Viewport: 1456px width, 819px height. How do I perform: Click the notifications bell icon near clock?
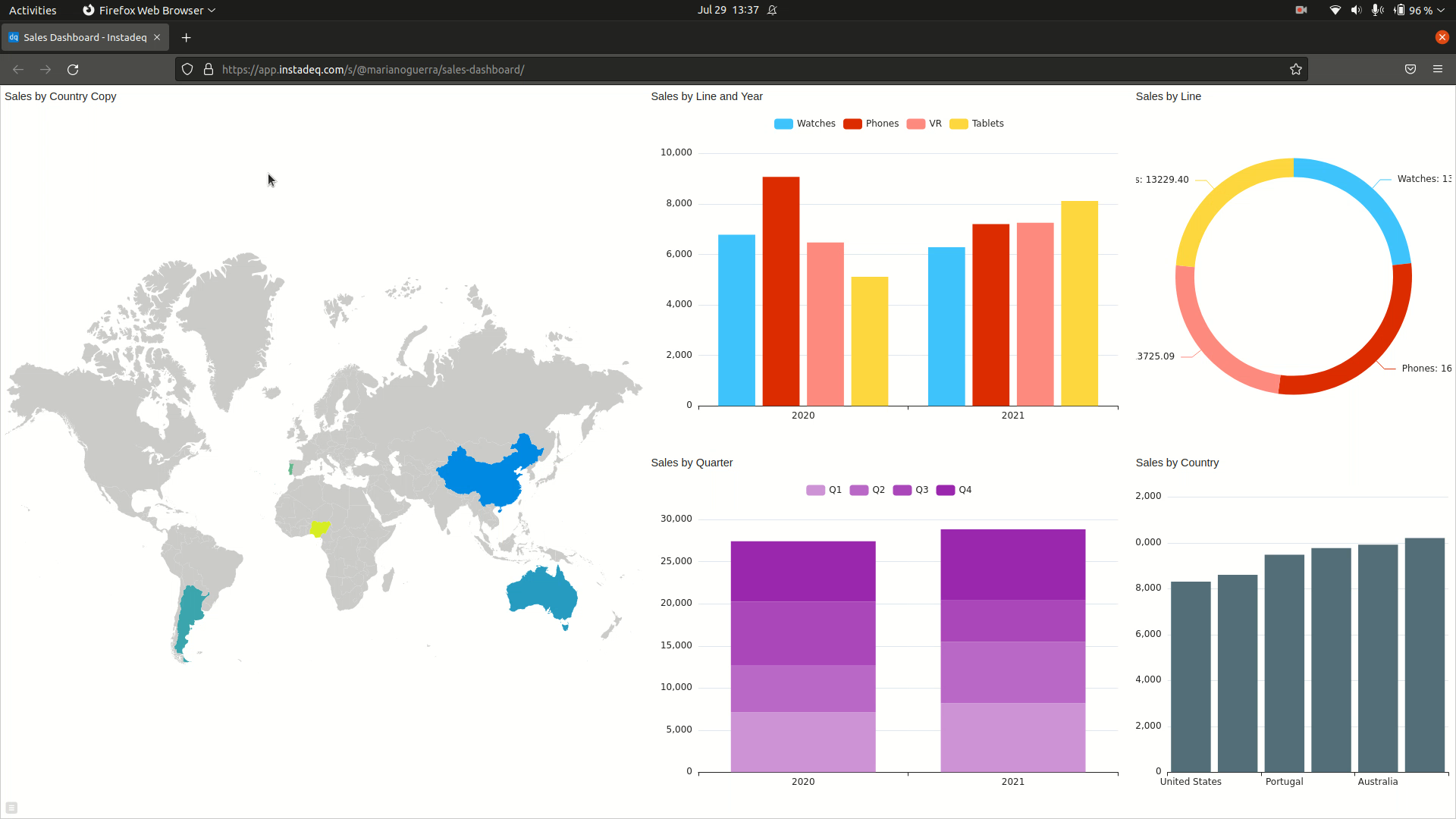coord(772,10)
